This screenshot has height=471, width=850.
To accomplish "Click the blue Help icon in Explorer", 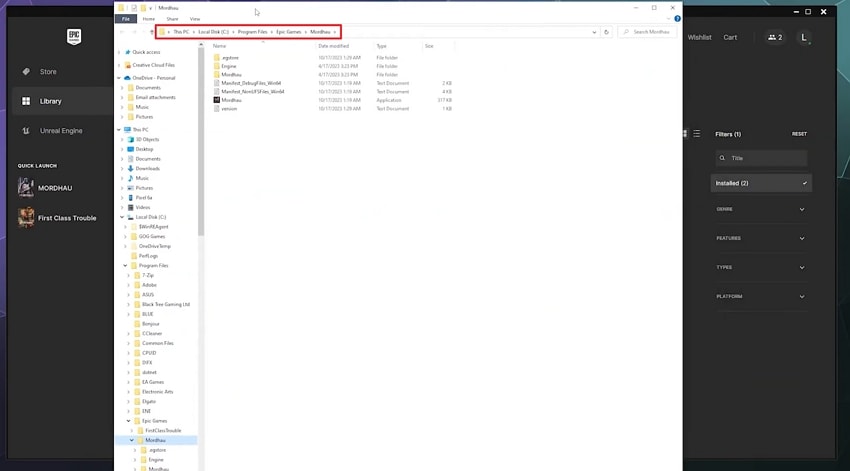I will pyautogui.click(x=677, y=19).
